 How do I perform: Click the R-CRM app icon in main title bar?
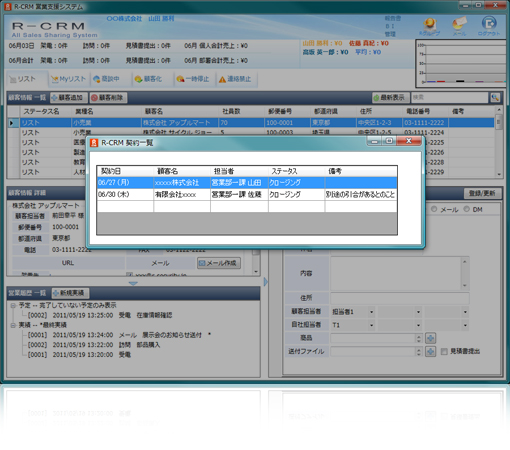pyautogui.click(x=8, y=7)
